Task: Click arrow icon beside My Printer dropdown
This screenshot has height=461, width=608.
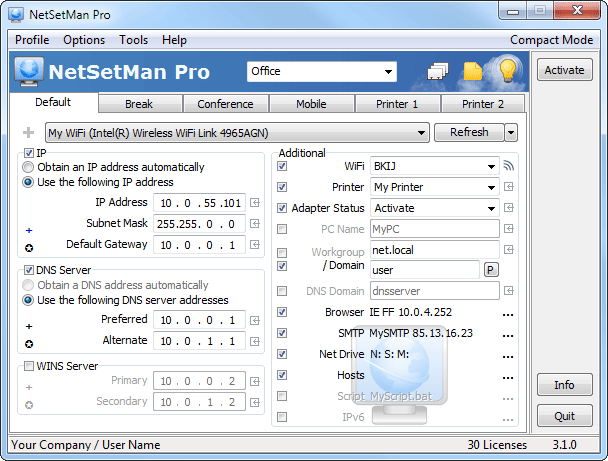Action: pyautogui.click(x=509, y=187)
